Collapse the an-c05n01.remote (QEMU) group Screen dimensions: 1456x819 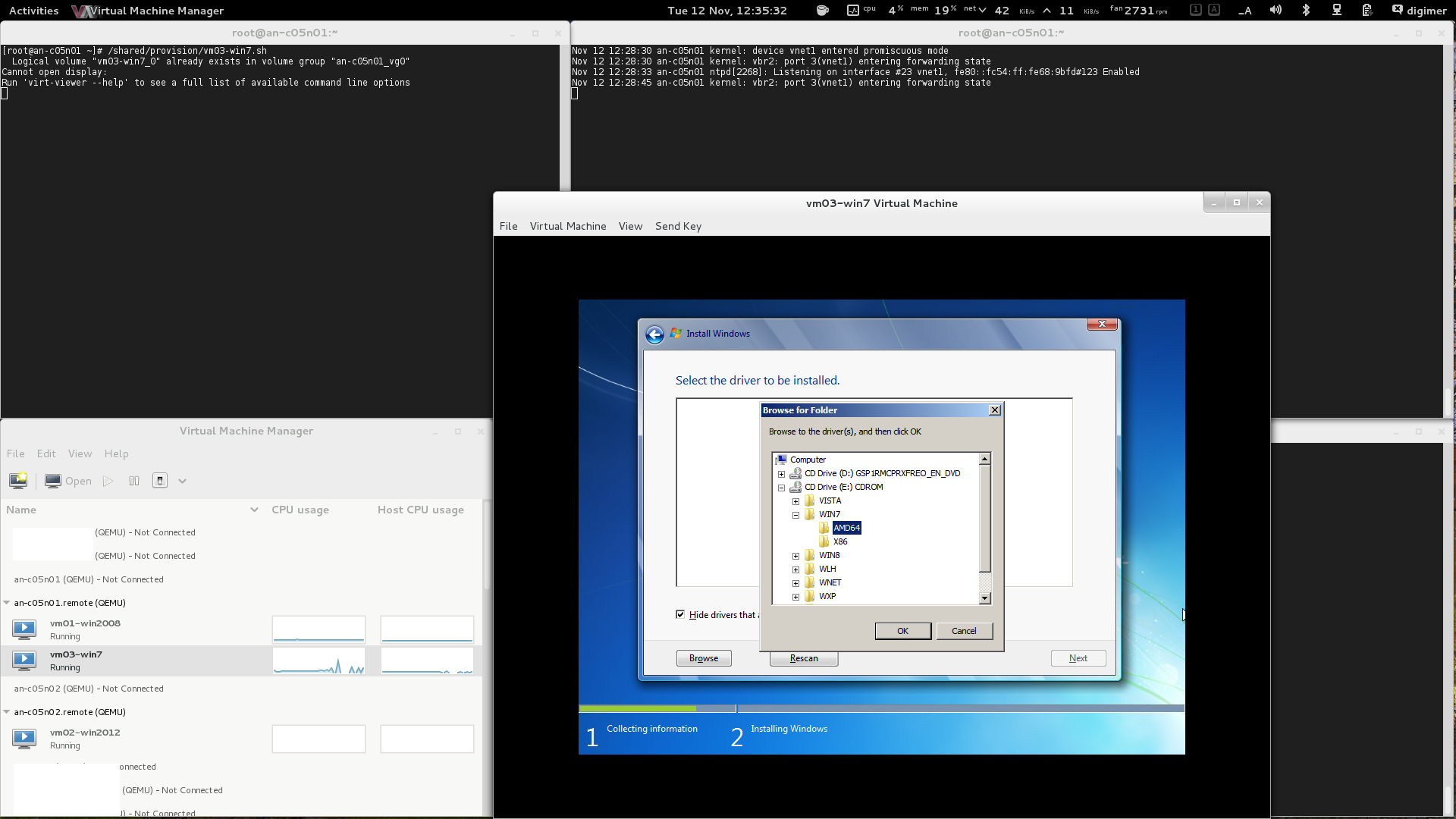(7, 603)
